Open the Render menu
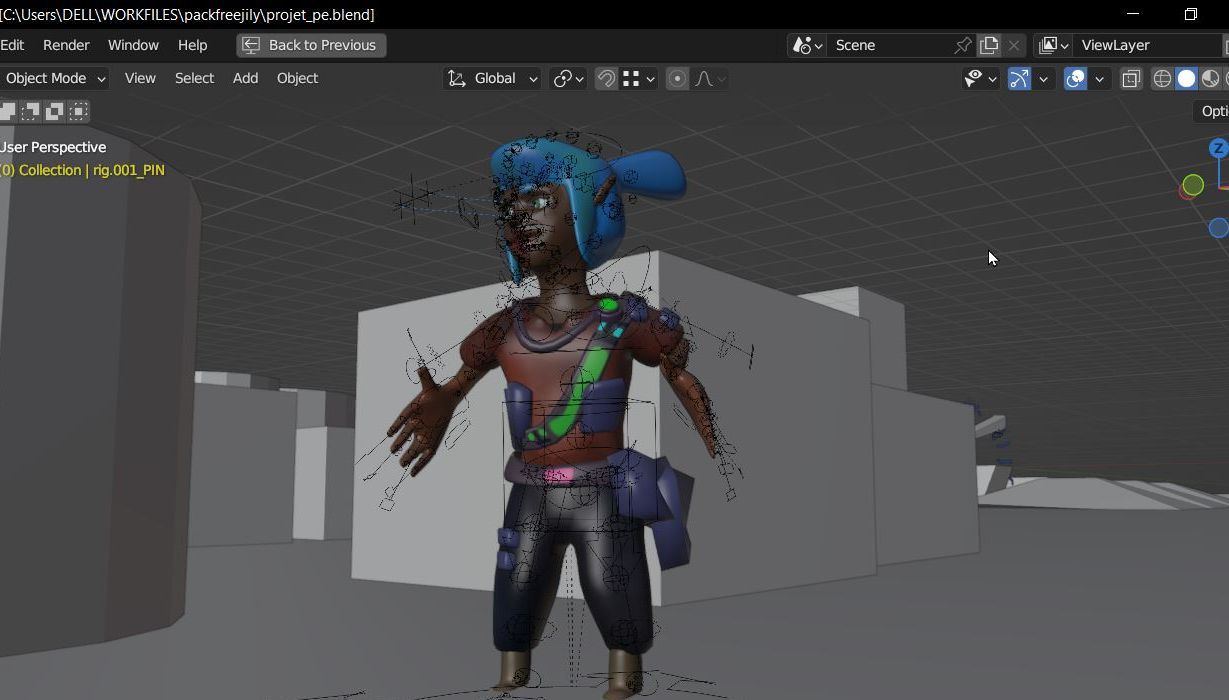1229x700 pixels. point(66,45)
